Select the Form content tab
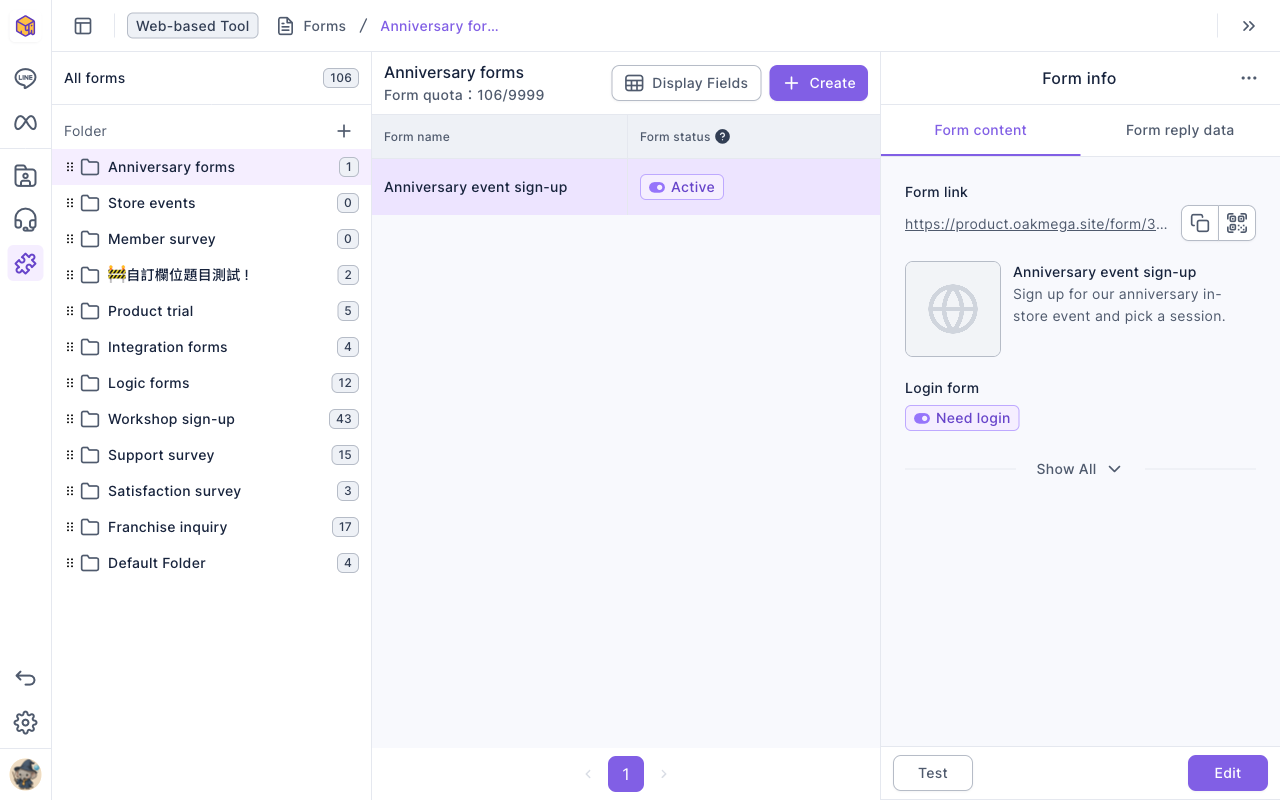Viewport: 1280px width, 800px height. 980,130
